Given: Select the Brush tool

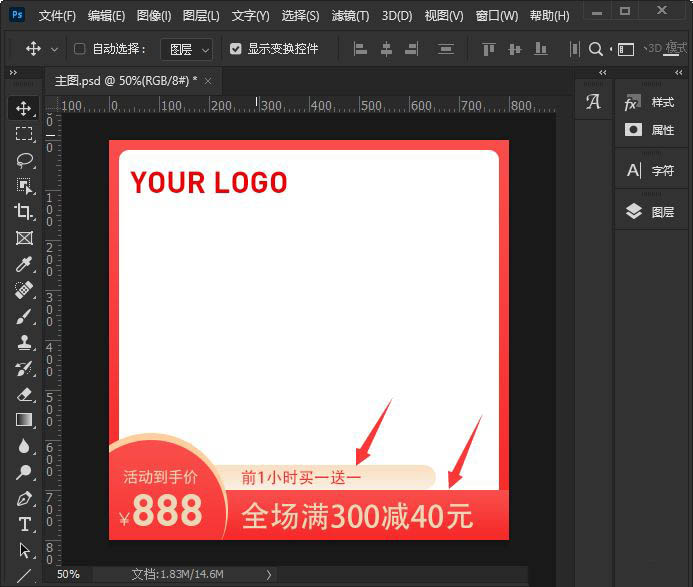Looking at the screenshot, I should coord(24,317).
